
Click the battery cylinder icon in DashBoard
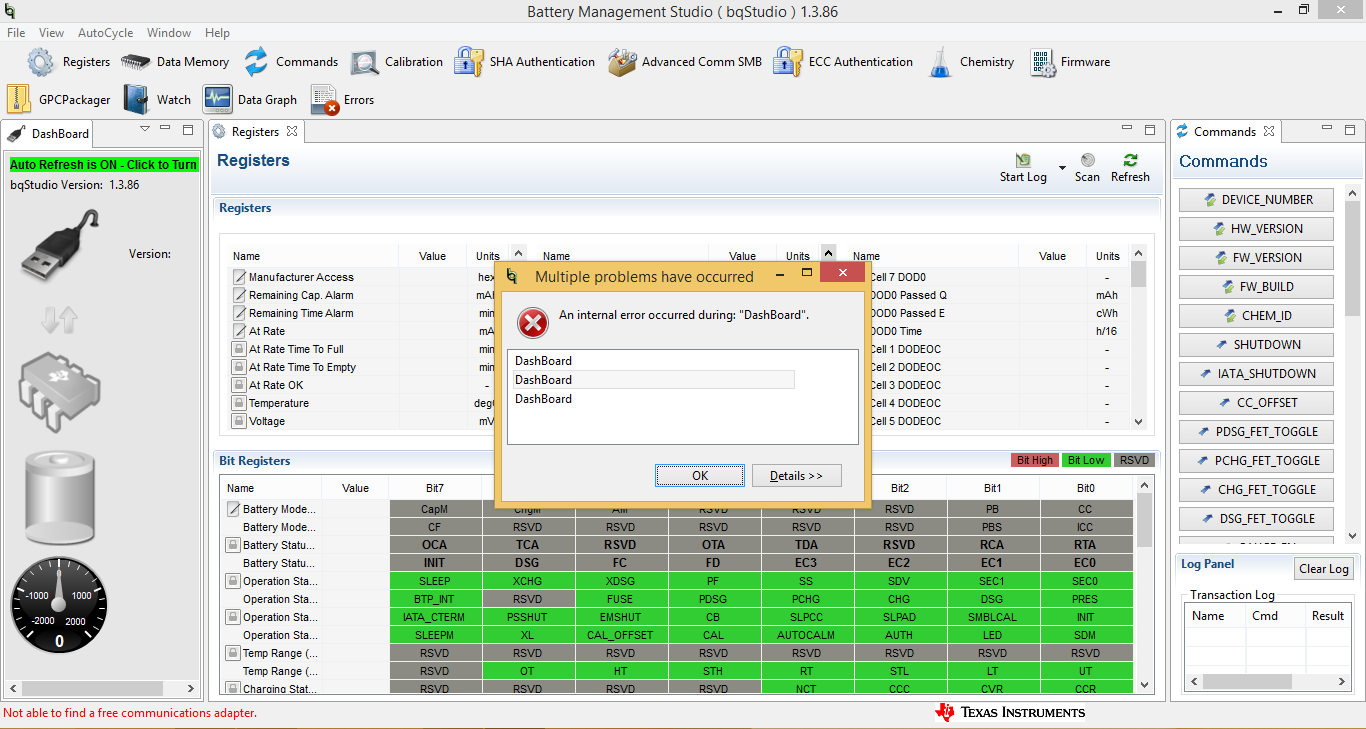pyautogui.click(x=59, y=499)
